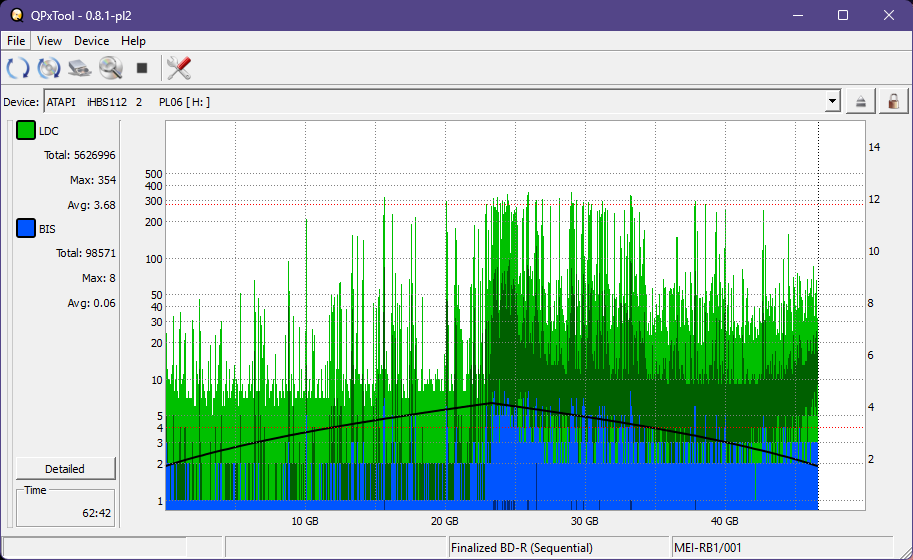Click the 'Device:' label

click(21, 102)
